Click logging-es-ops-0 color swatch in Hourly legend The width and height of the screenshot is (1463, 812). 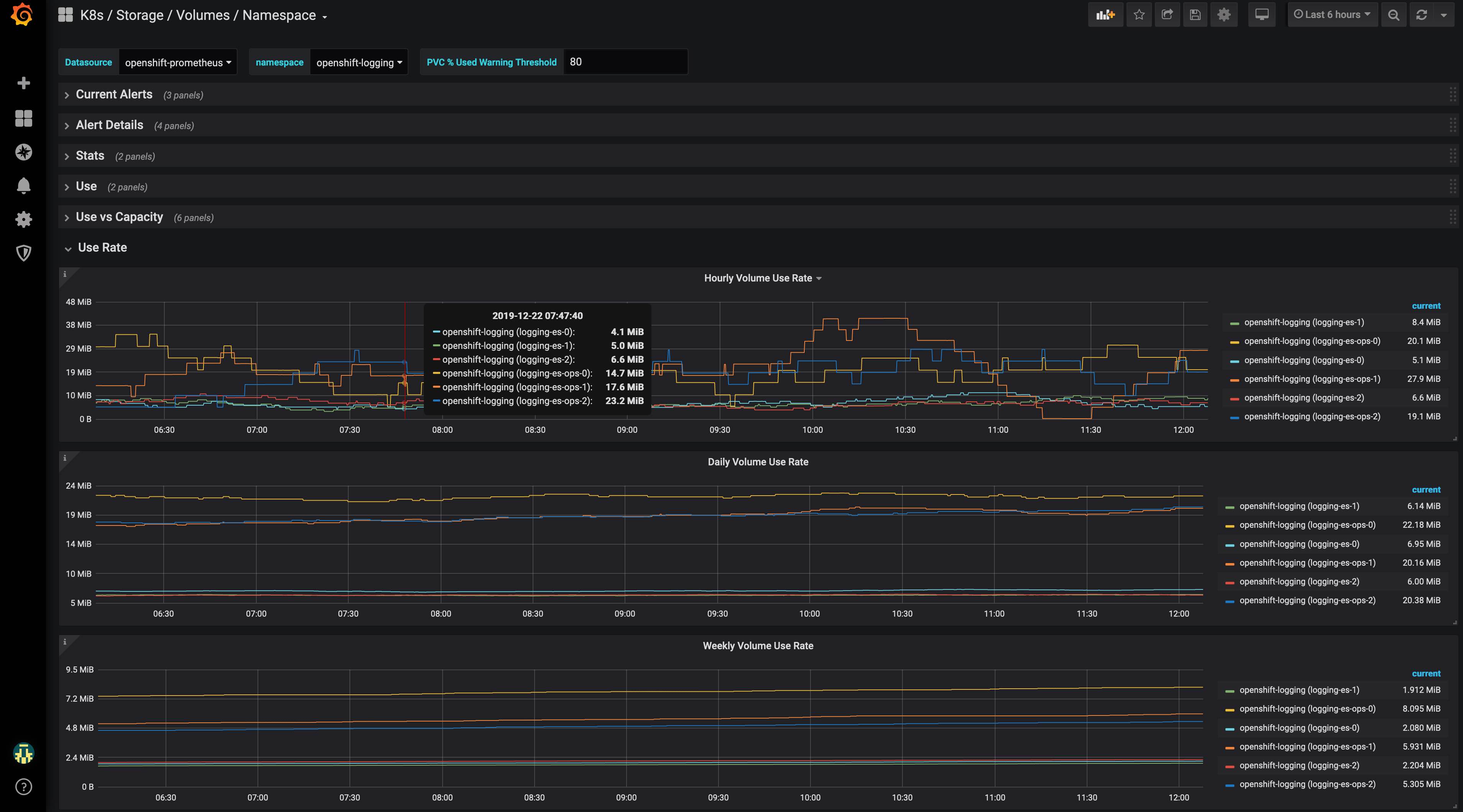(x=1234, y=342)
